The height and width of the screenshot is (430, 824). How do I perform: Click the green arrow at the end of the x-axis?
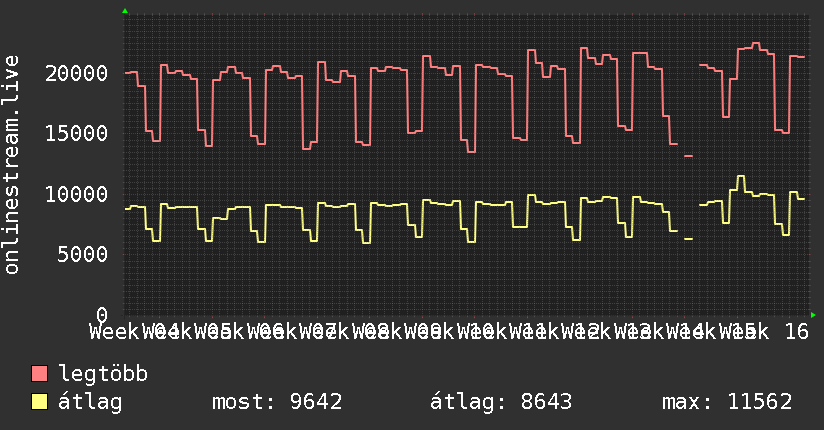[x=813, y=315]
